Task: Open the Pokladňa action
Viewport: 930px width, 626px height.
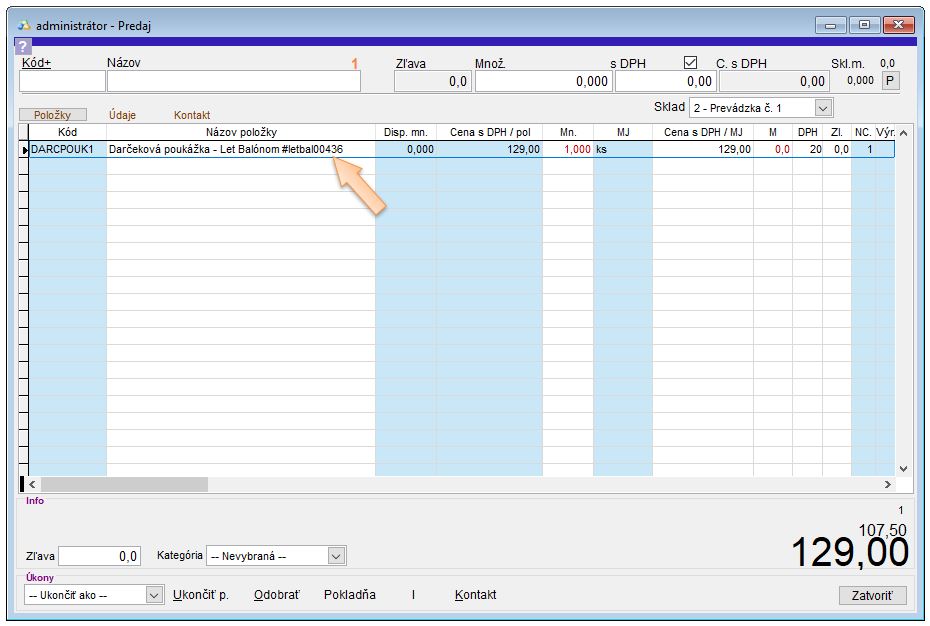Action: pos(350,595)
